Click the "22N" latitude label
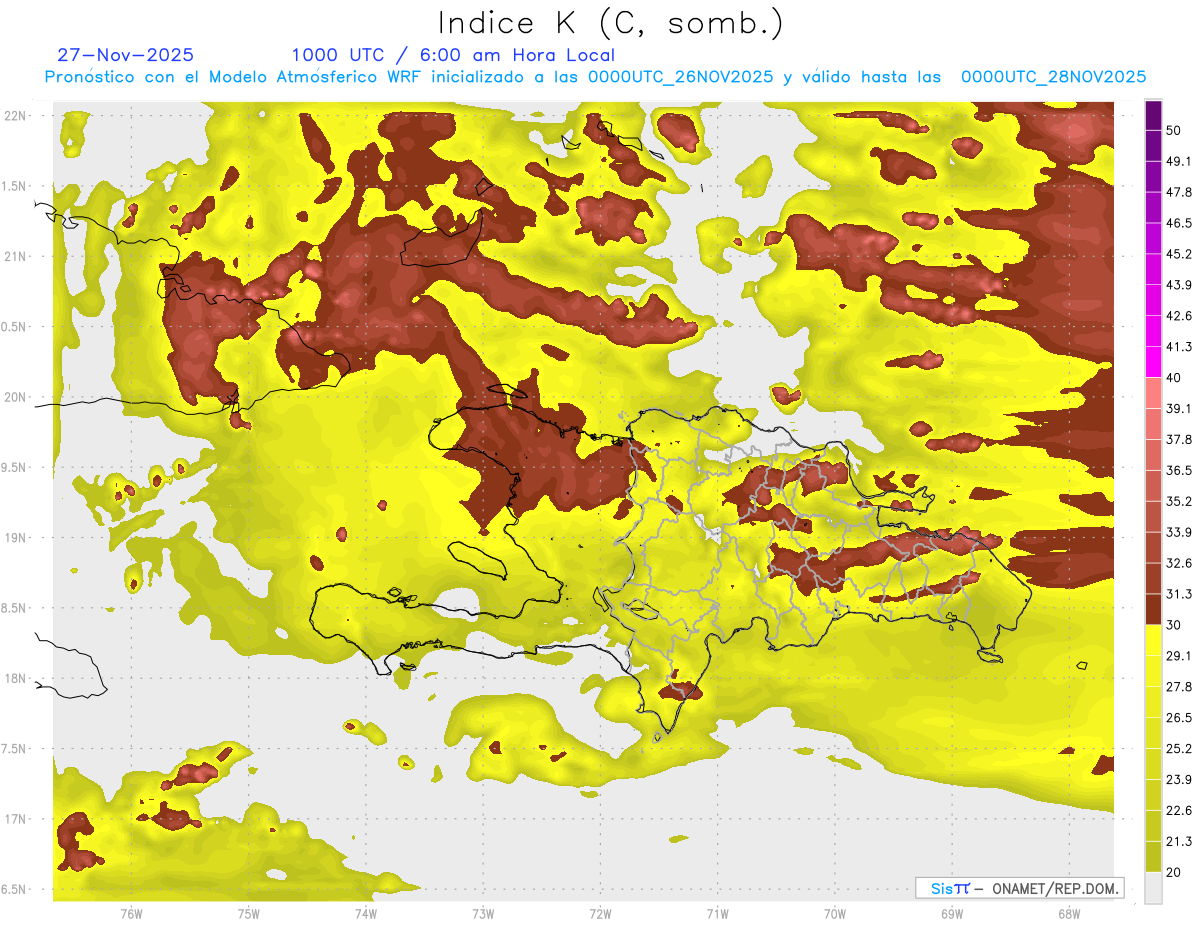 (16, 115)
